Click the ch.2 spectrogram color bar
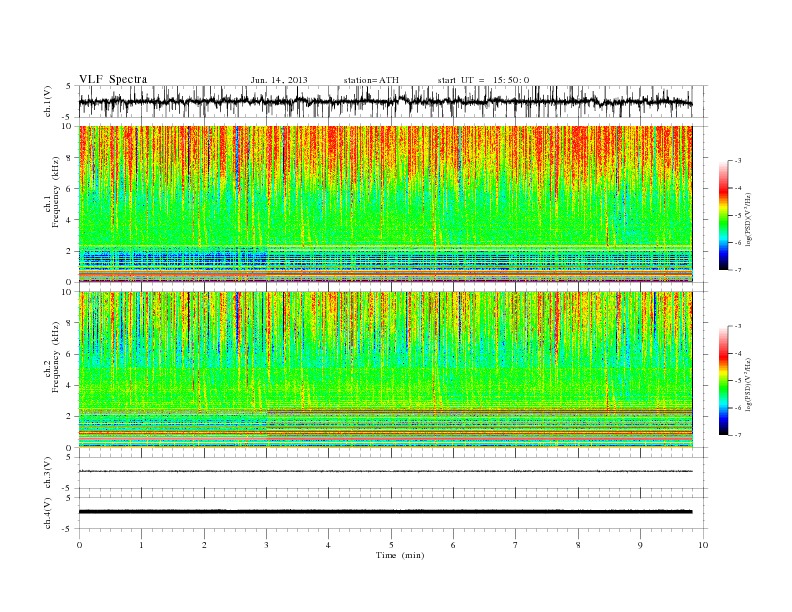This screenshot has height=612, width=792. (x=723, y=381)
